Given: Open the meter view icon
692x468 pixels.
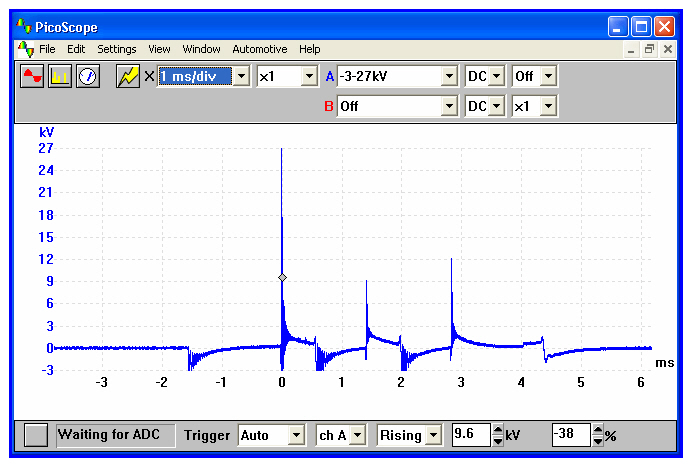Looking at the screenshot, I should coord(88,77).
